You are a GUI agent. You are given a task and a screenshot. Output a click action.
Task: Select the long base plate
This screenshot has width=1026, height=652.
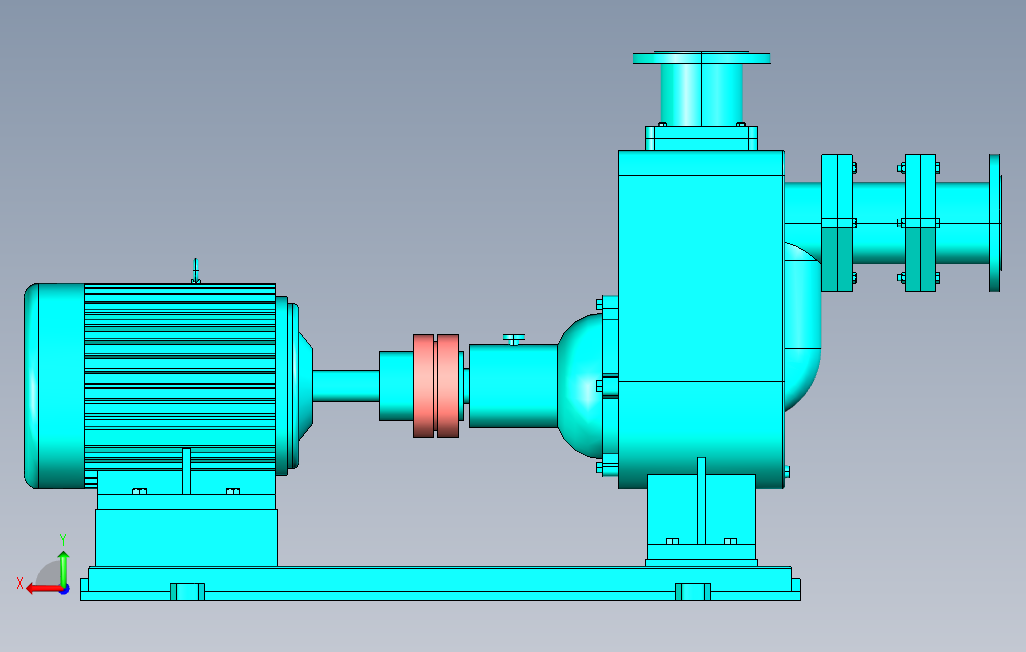(x=440, y=583)
